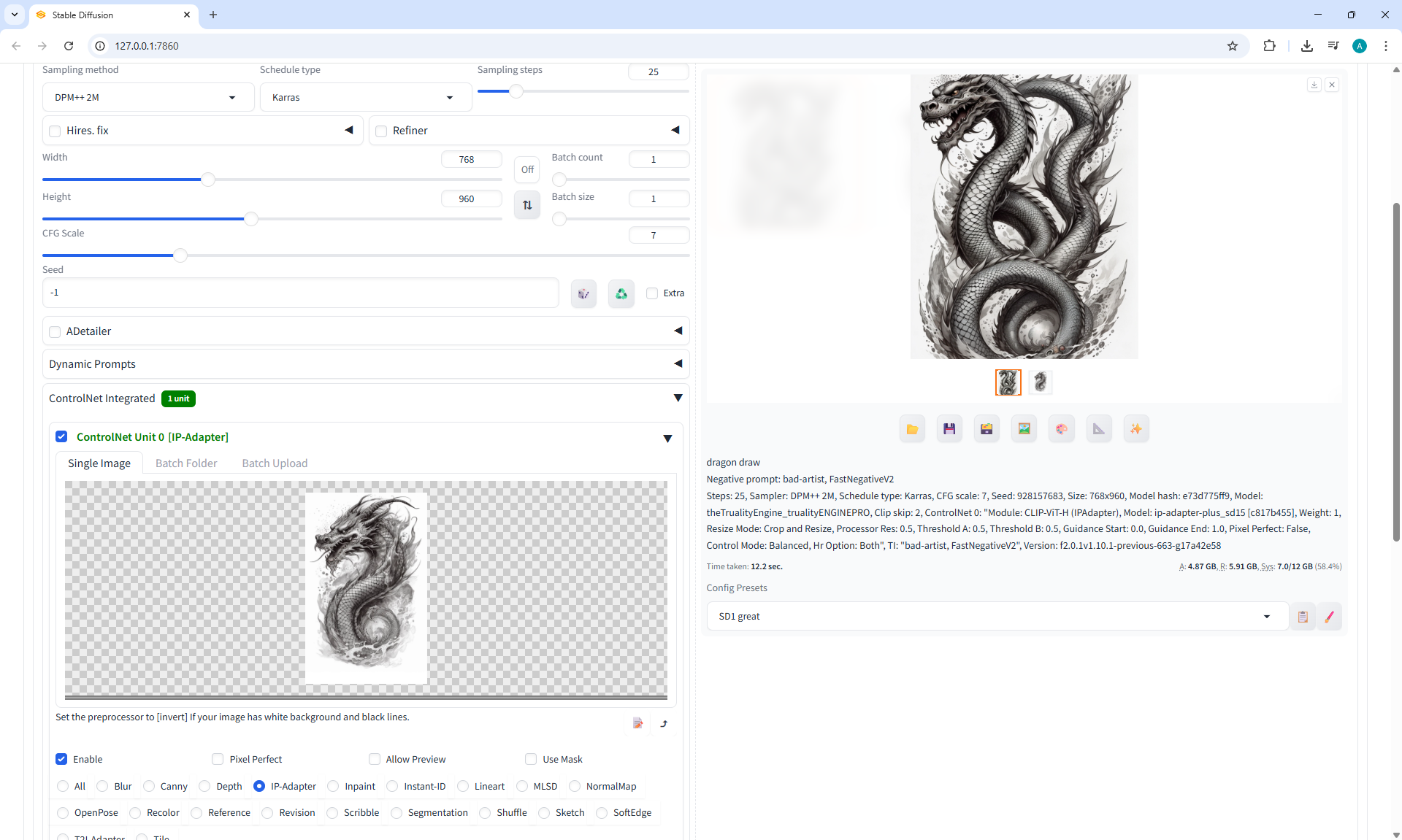Open the Config Presets SD1 great dropdown

coord(993,617)
